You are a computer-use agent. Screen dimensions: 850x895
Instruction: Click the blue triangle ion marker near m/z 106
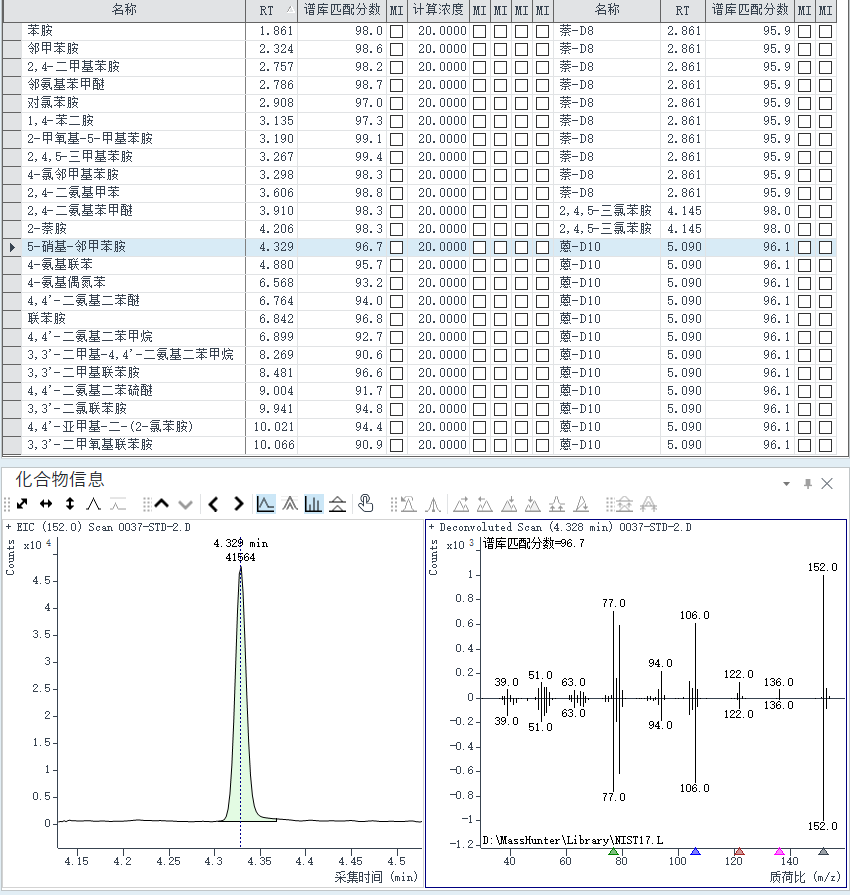coord(695,851)
